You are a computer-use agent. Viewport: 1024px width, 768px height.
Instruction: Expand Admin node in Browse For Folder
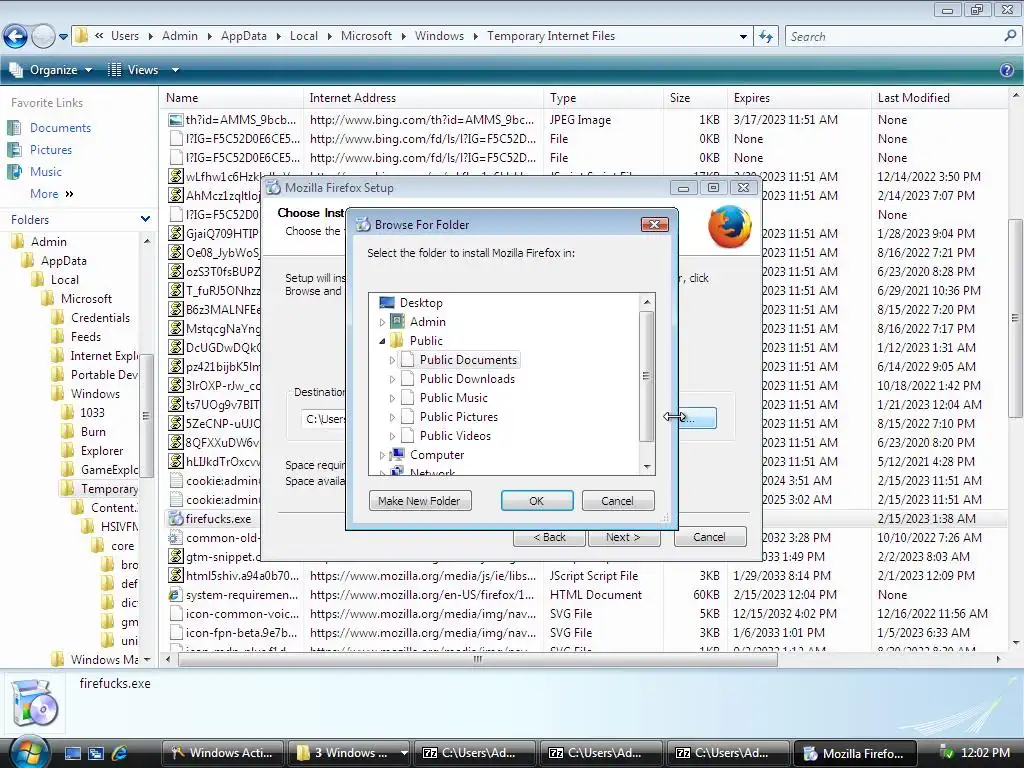(383, 323)
